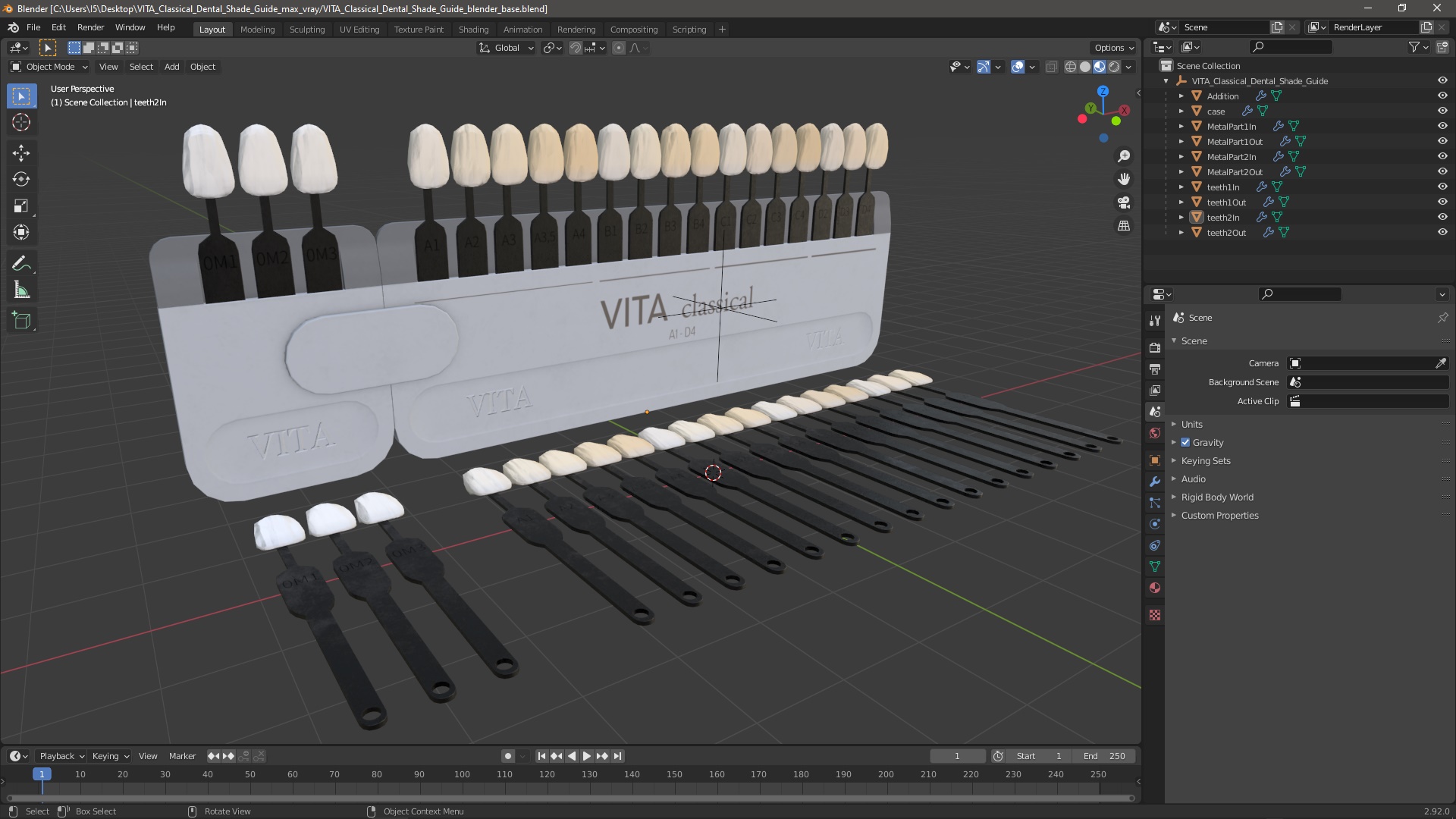Hide teeth1In via eye icon
This screenshot has height=819, width=1456.
[1442, 187]
